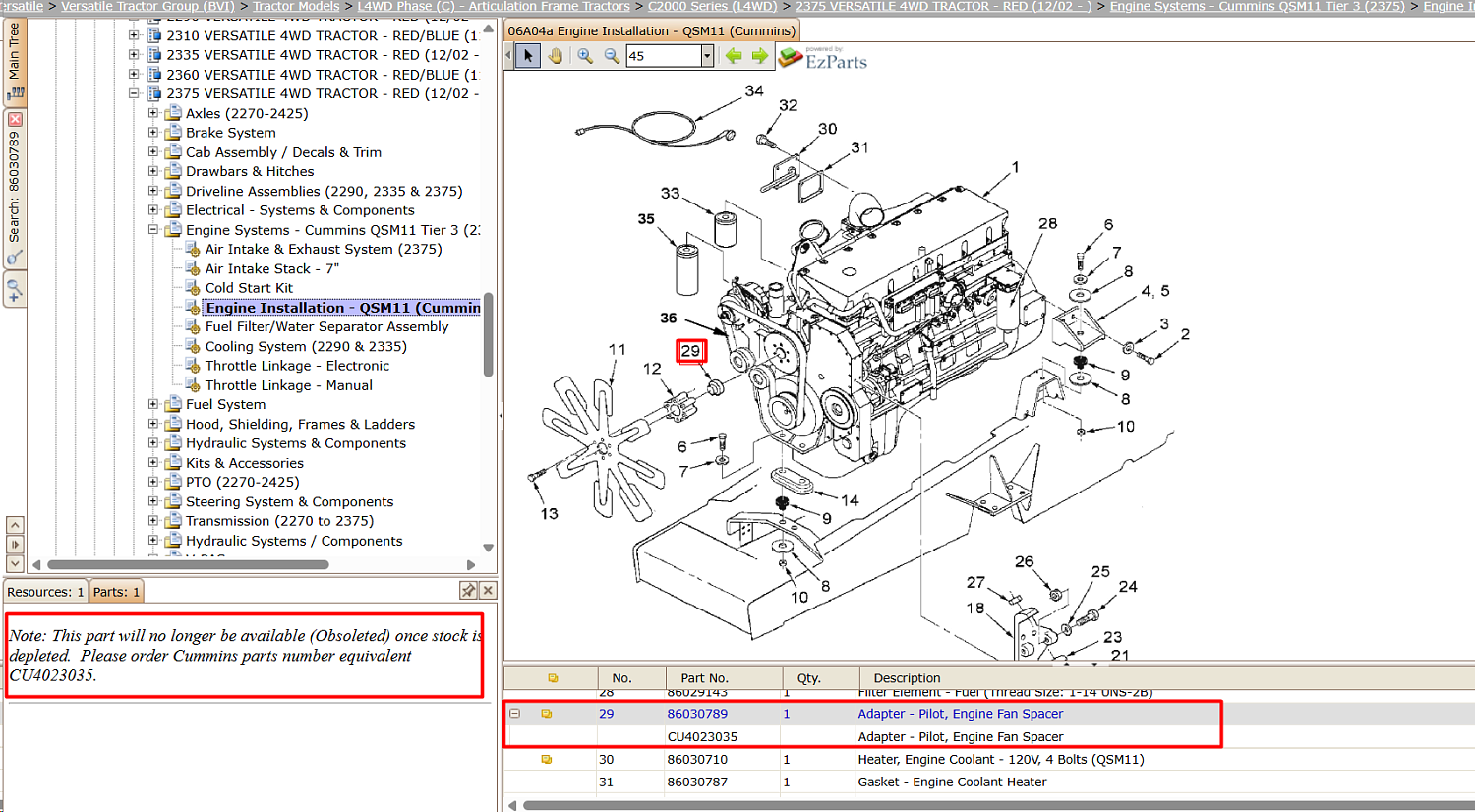Click the zoom percentage input field

pos(664,56)
